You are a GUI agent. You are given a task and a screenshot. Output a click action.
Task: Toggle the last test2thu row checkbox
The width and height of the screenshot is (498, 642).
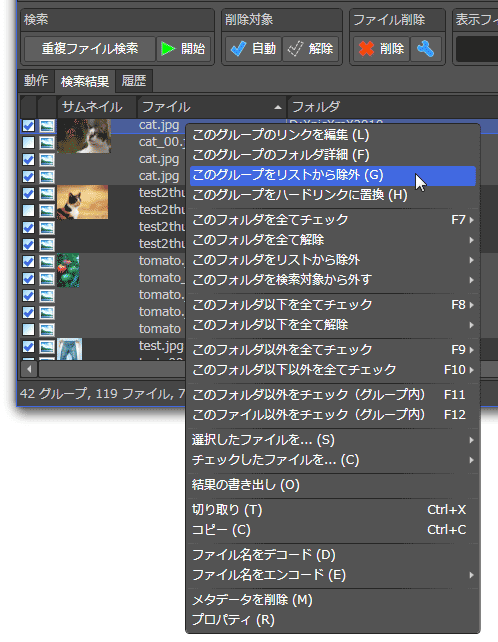pos(28,244)
